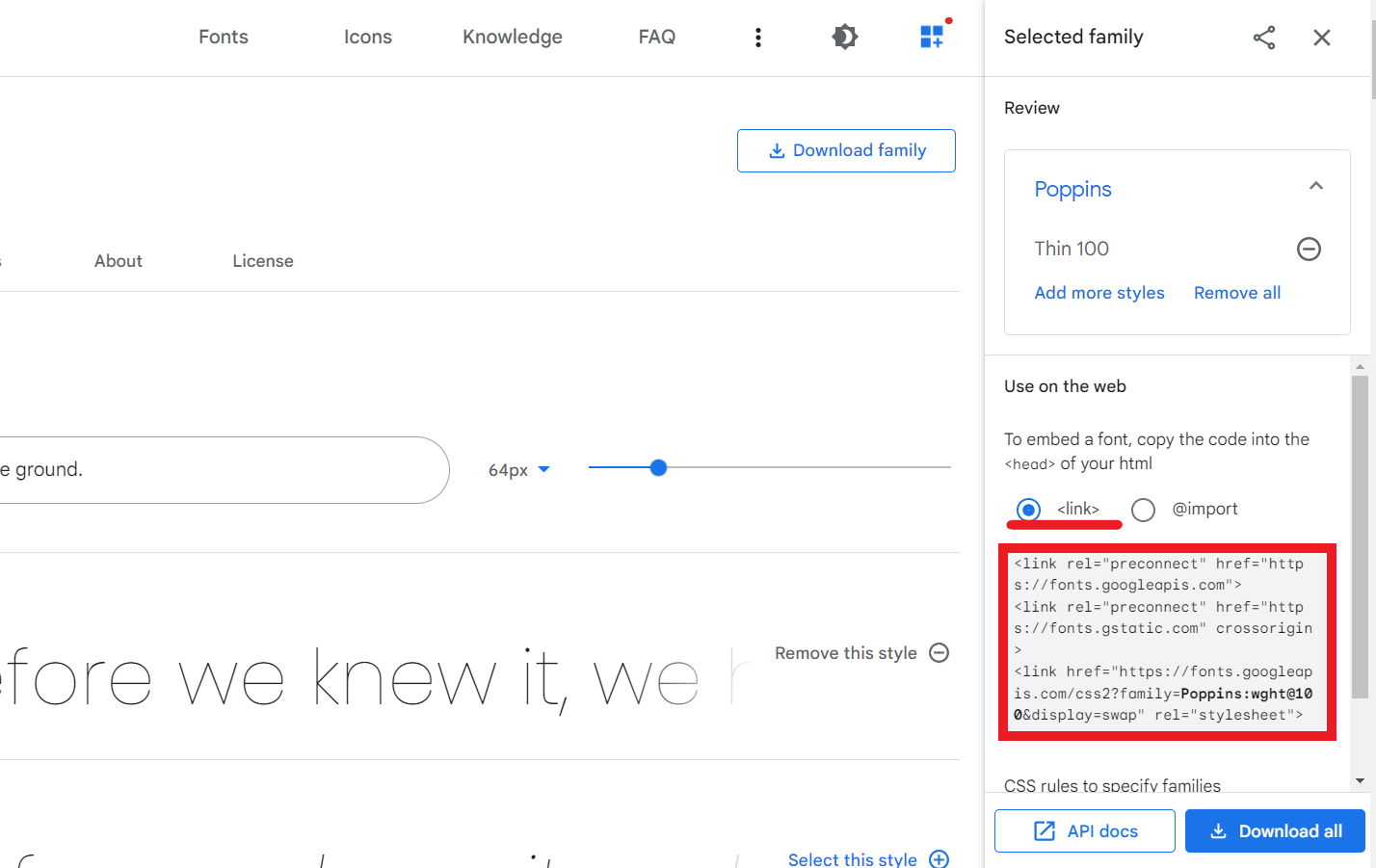Switch to the About tab
The image size is (1376, 868).
pyautogui.click(x=119, y=261)
